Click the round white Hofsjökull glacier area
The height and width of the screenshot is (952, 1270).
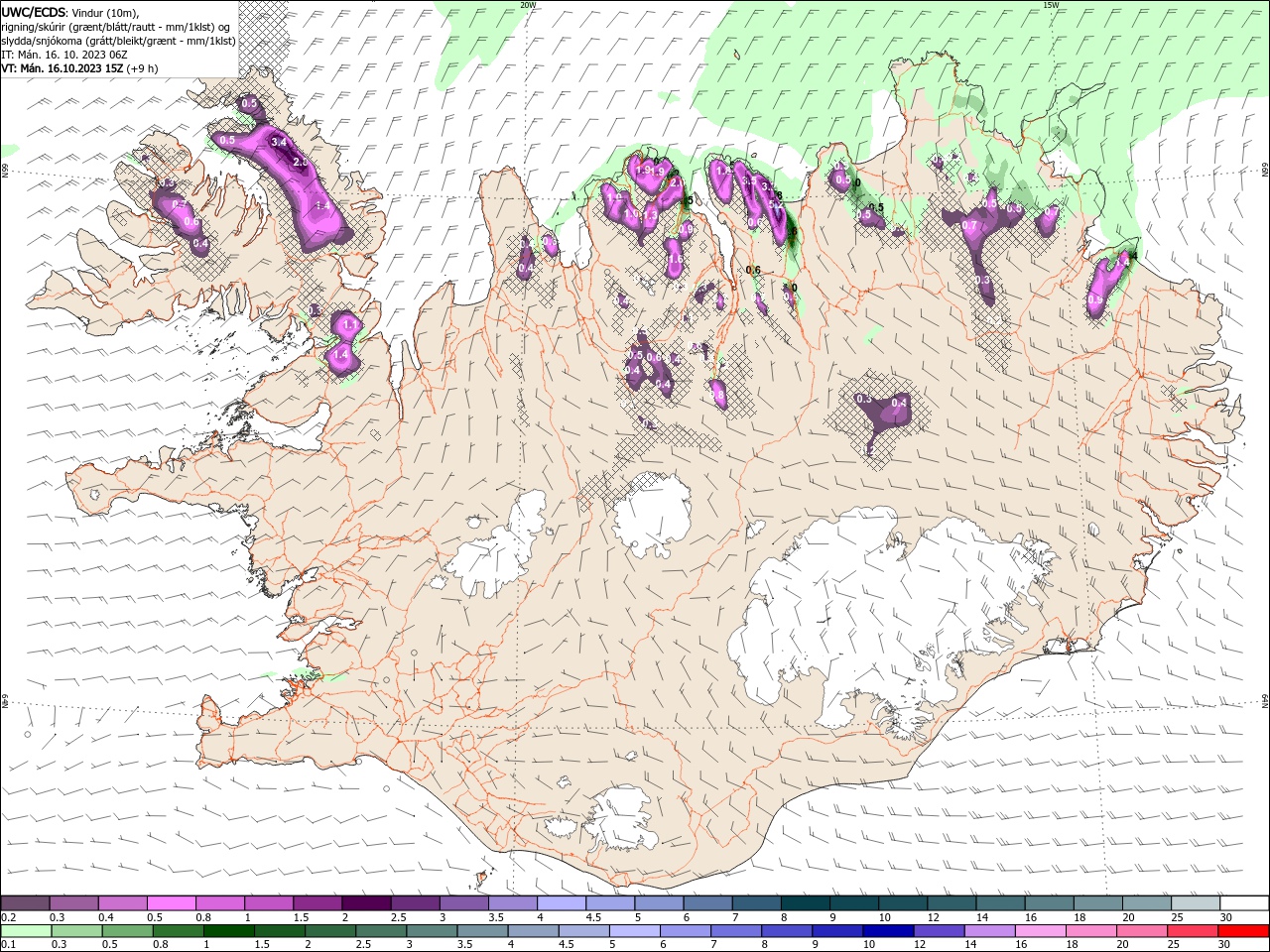tap(652, 516)
